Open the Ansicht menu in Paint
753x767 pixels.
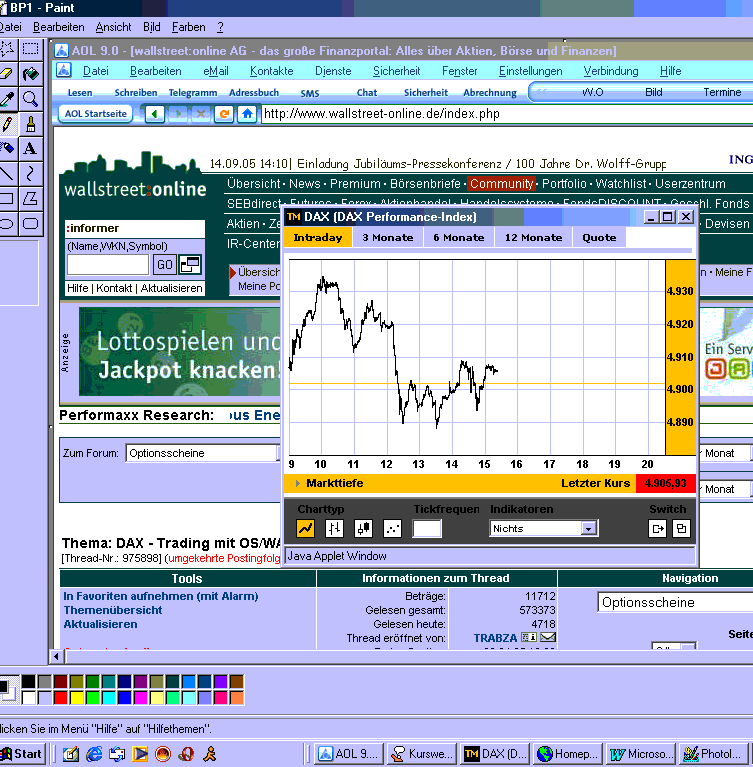[x=114, y=27]
